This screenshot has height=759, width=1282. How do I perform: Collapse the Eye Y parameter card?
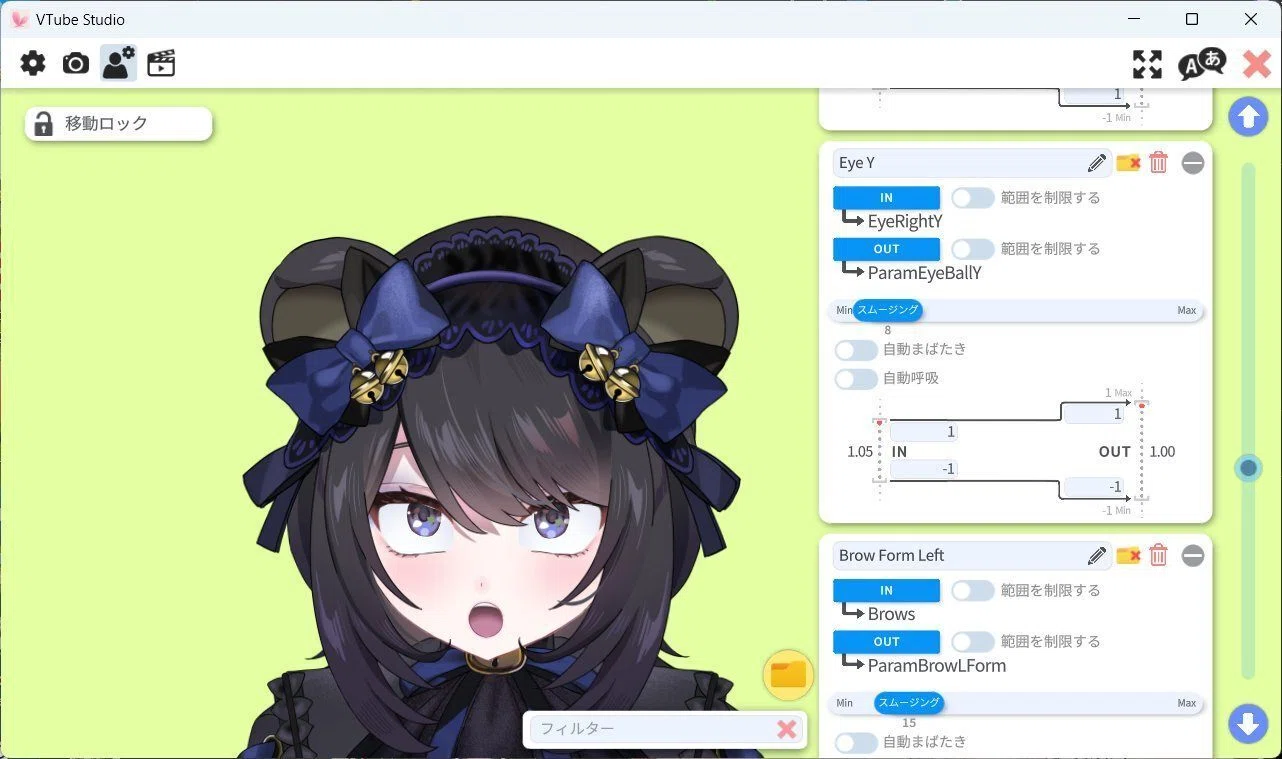click(1193, 163)
